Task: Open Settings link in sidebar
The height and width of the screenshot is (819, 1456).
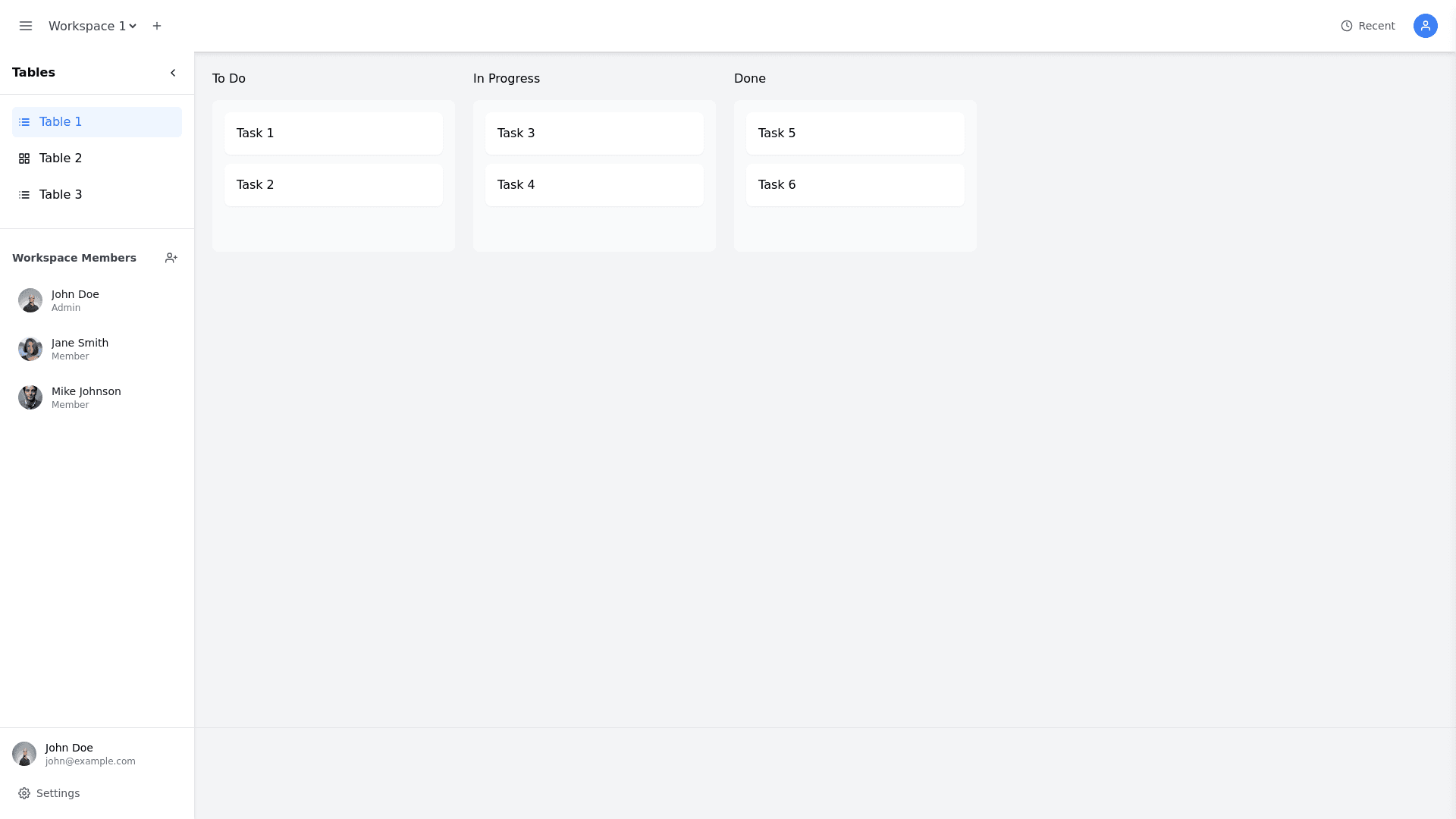Action: 58,793
